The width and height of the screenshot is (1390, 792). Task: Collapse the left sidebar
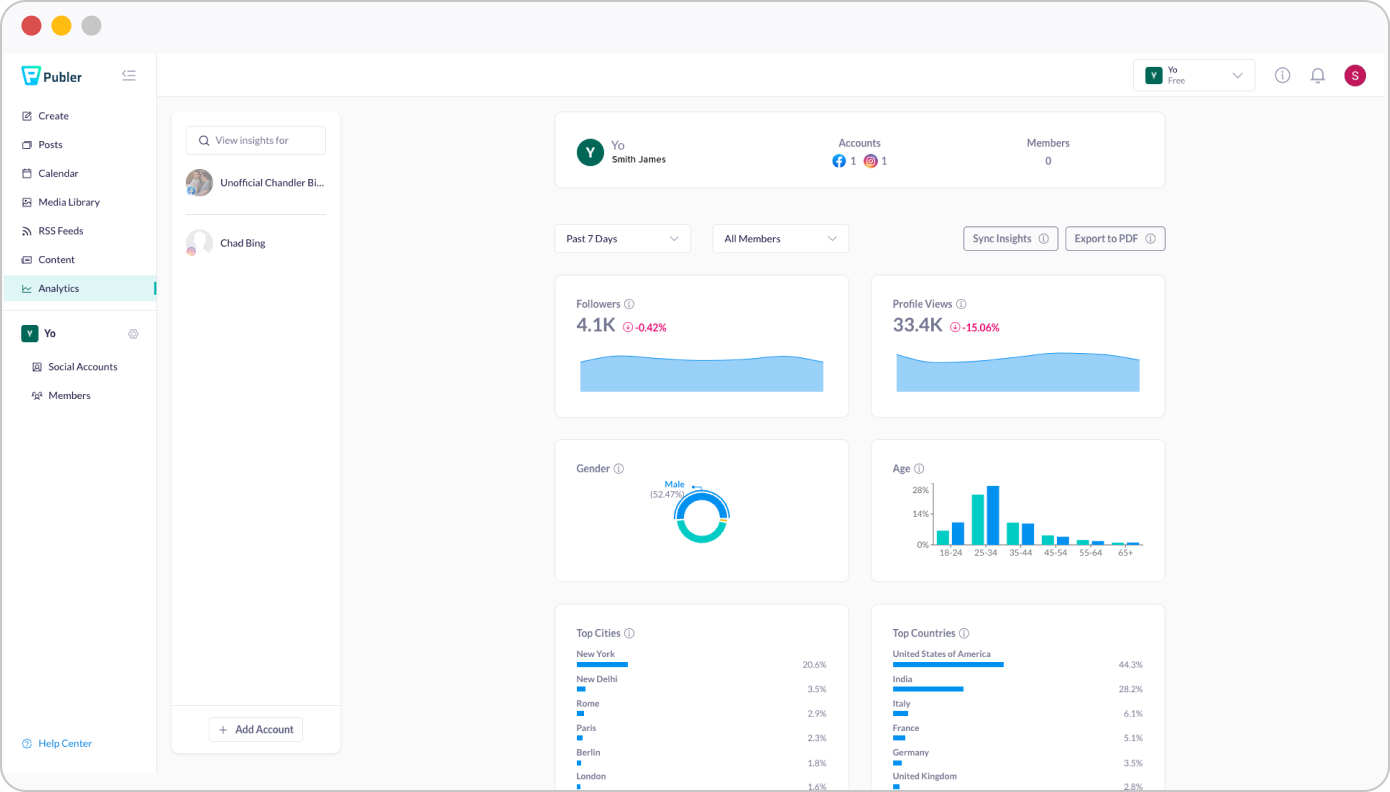click(128, 75)
